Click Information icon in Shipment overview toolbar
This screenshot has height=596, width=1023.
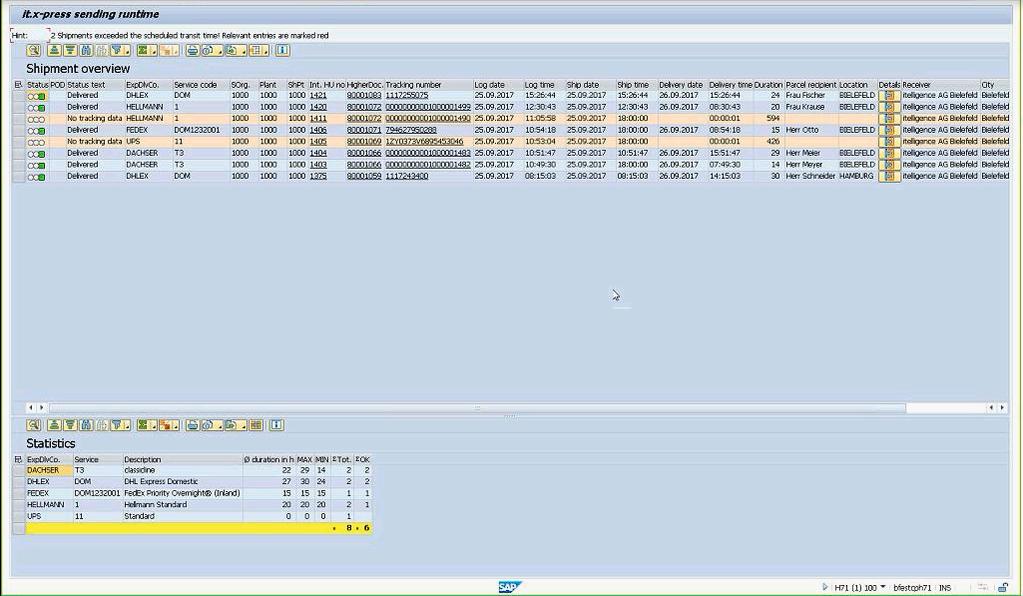[x=282, y=50]
